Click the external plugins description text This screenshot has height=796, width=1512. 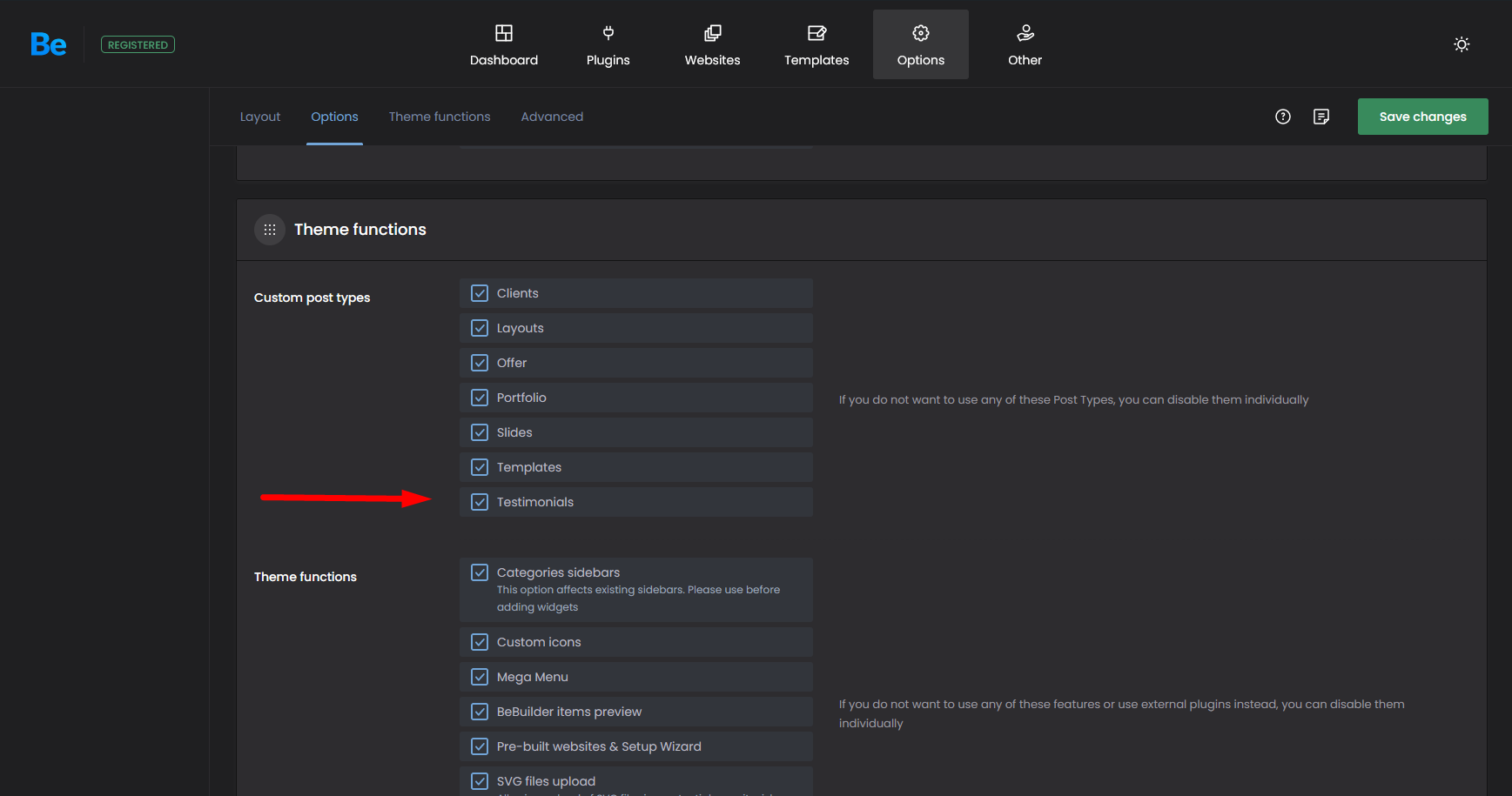[1121, 713]
